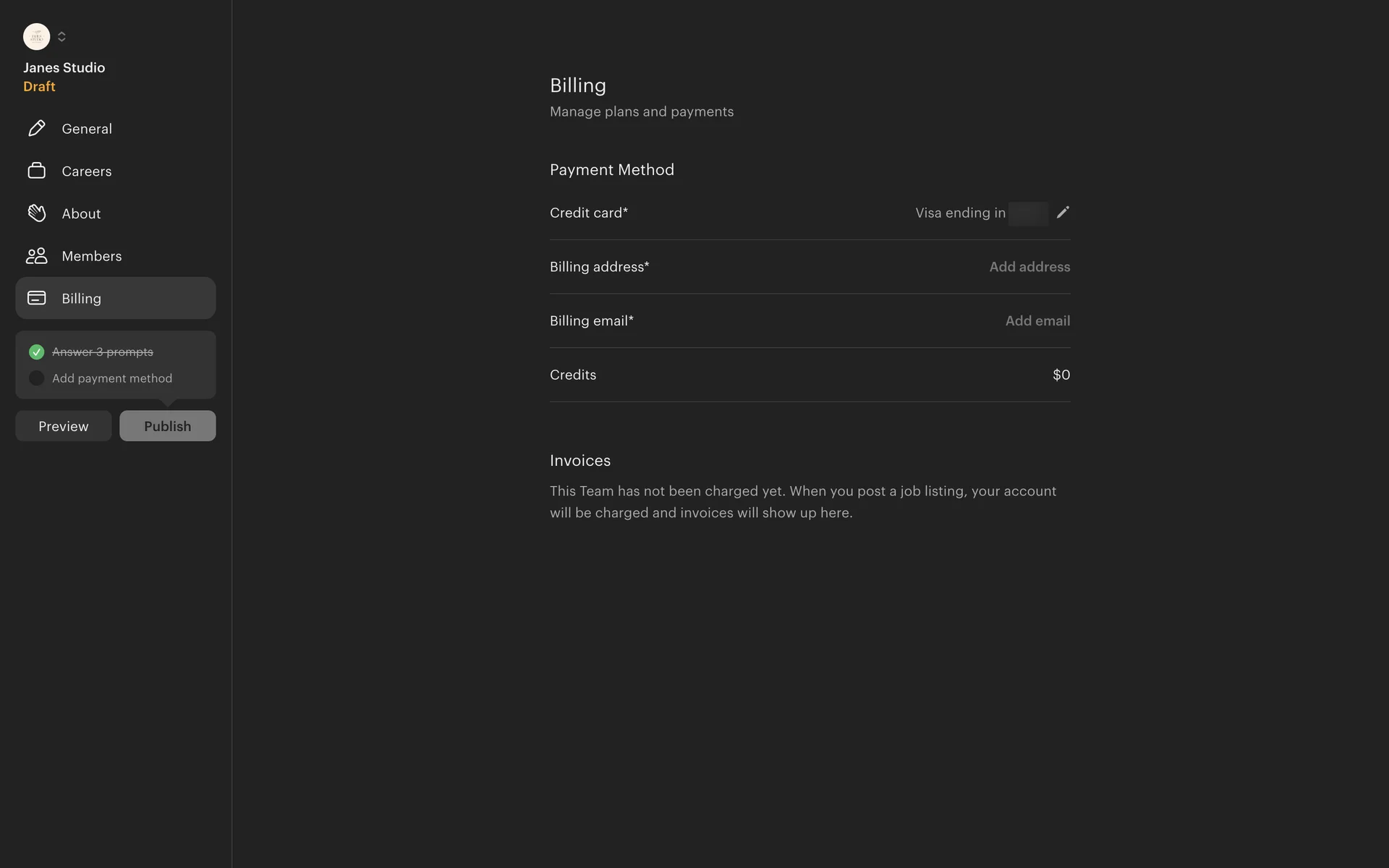Click the Careers briefcase icon
Screen dimensions: 1389x868
point(36,171)
